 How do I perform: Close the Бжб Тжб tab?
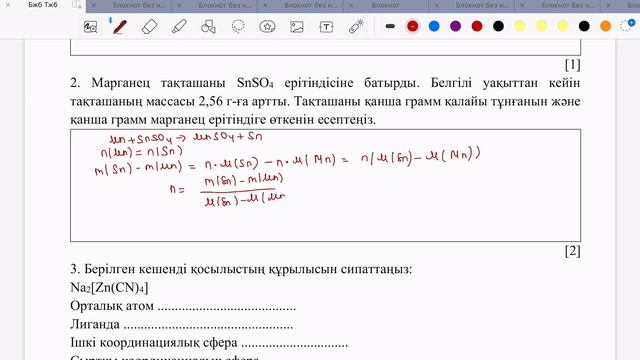pyautogui.click(x=7, y=5)
